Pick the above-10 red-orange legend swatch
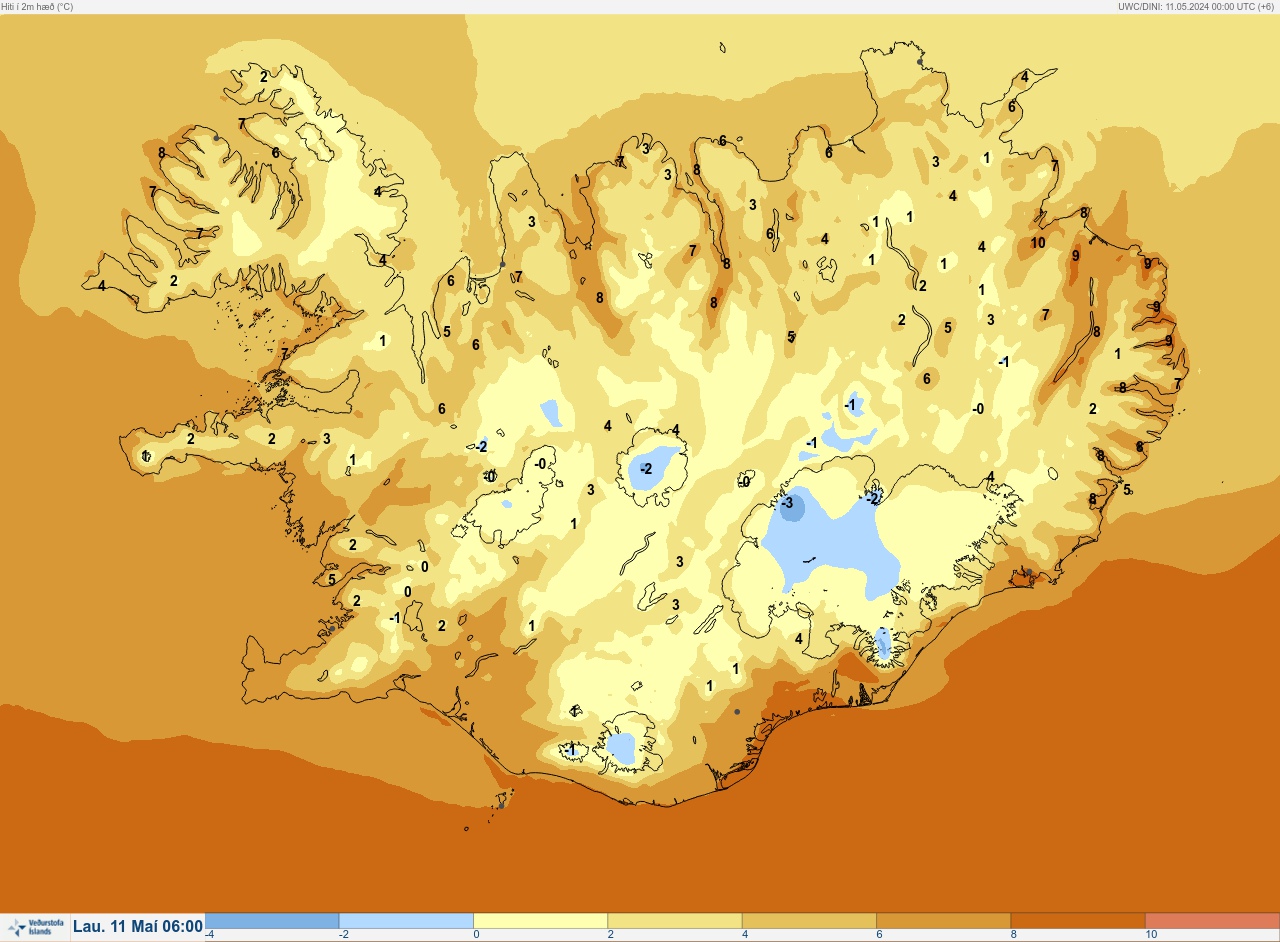This screenshot has height=942, width=1280. (1212, 920)
